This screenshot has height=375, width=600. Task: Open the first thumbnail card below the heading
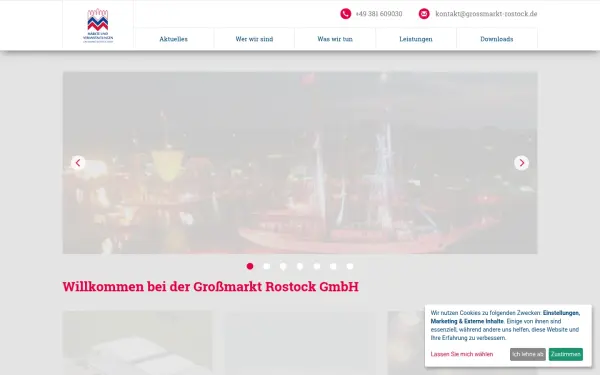137,343
